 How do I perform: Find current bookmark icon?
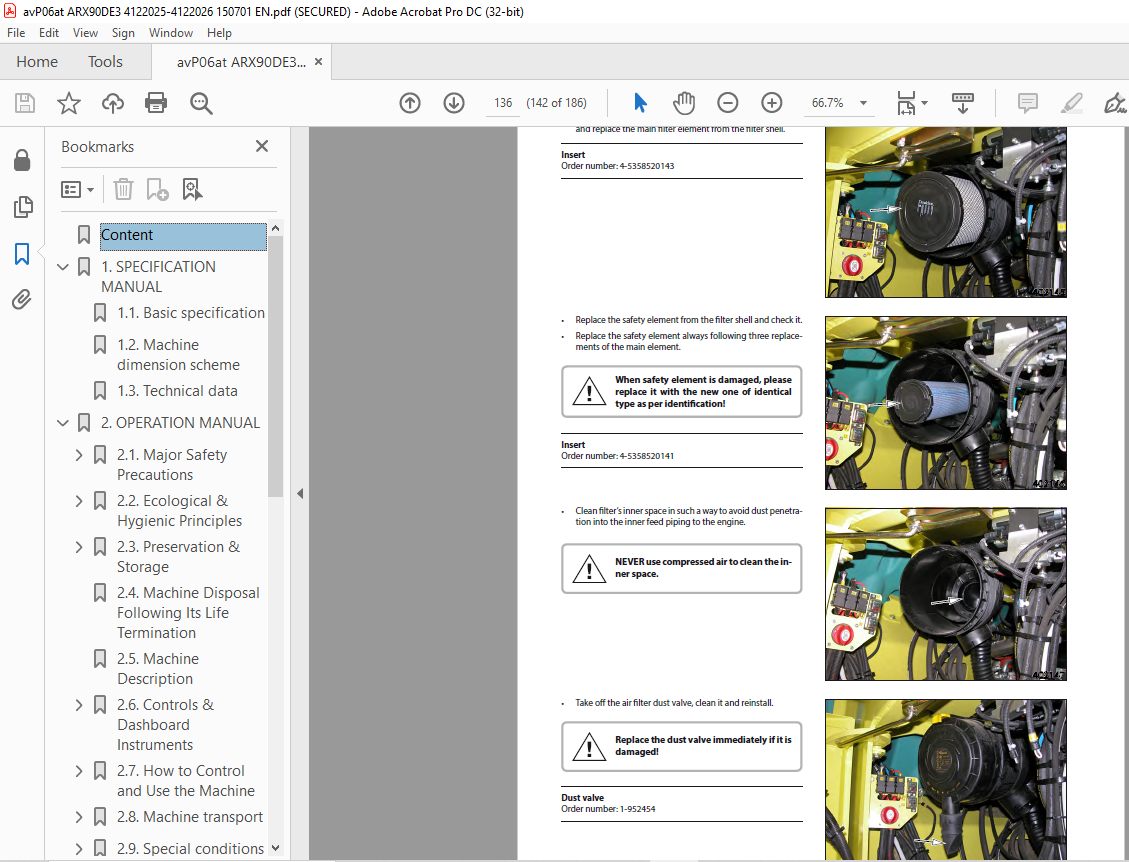click(x=192, y=189)
